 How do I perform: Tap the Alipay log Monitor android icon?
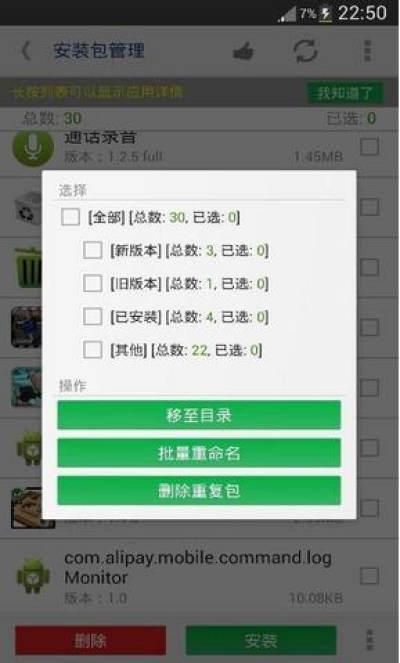pyautogui.click(x=33, y=576)
